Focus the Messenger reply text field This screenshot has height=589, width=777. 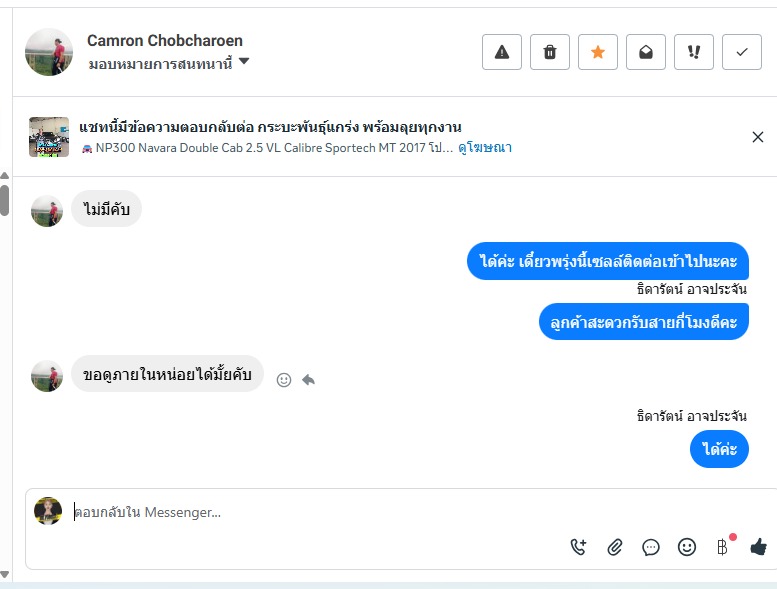pyautogui.click(x=300, y=512)
